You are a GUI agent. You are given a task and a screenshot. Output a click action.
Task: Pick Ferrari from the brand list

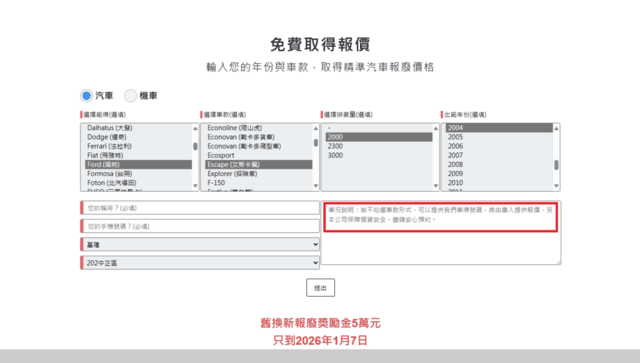pyautogui.click(x=138, y=146)
